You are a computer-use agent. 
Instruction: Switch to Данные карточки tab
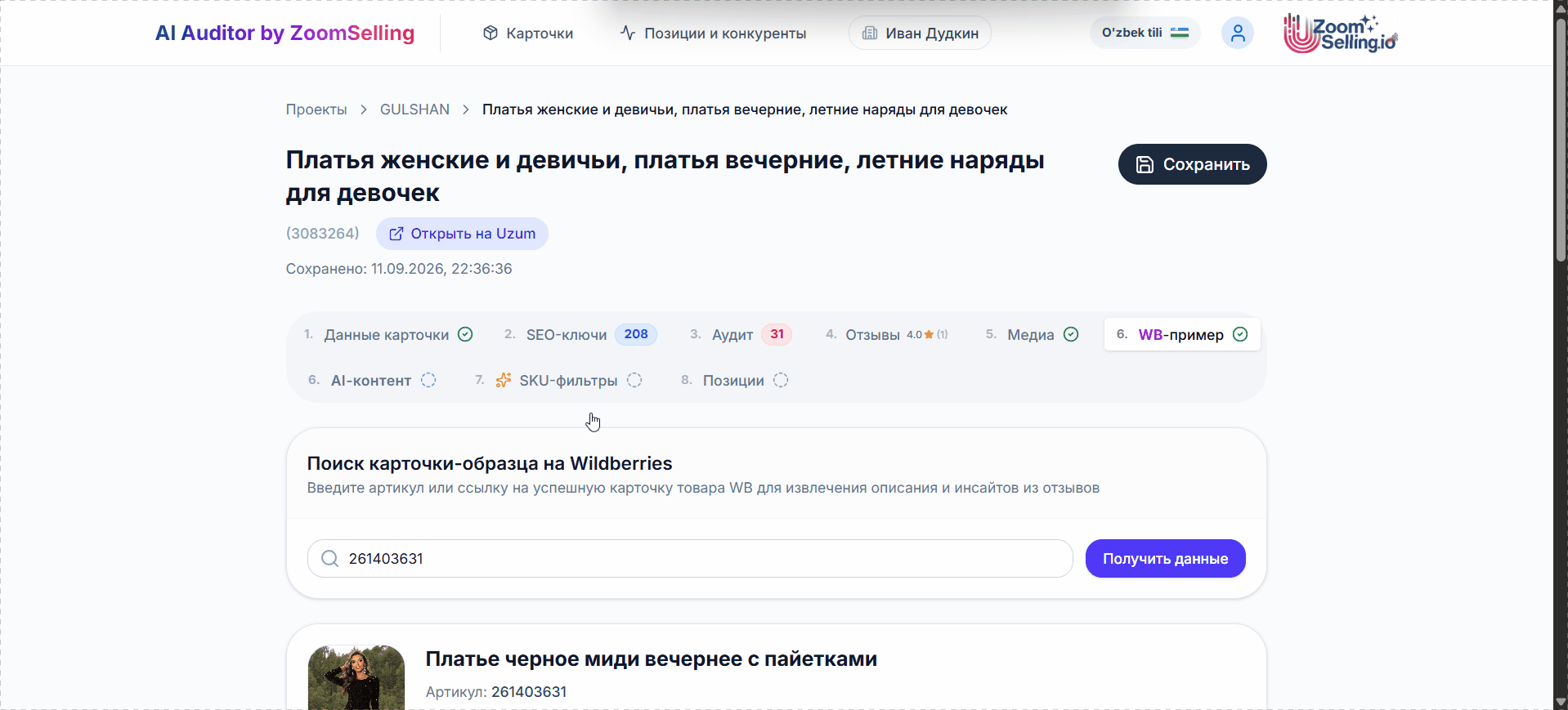388,334
